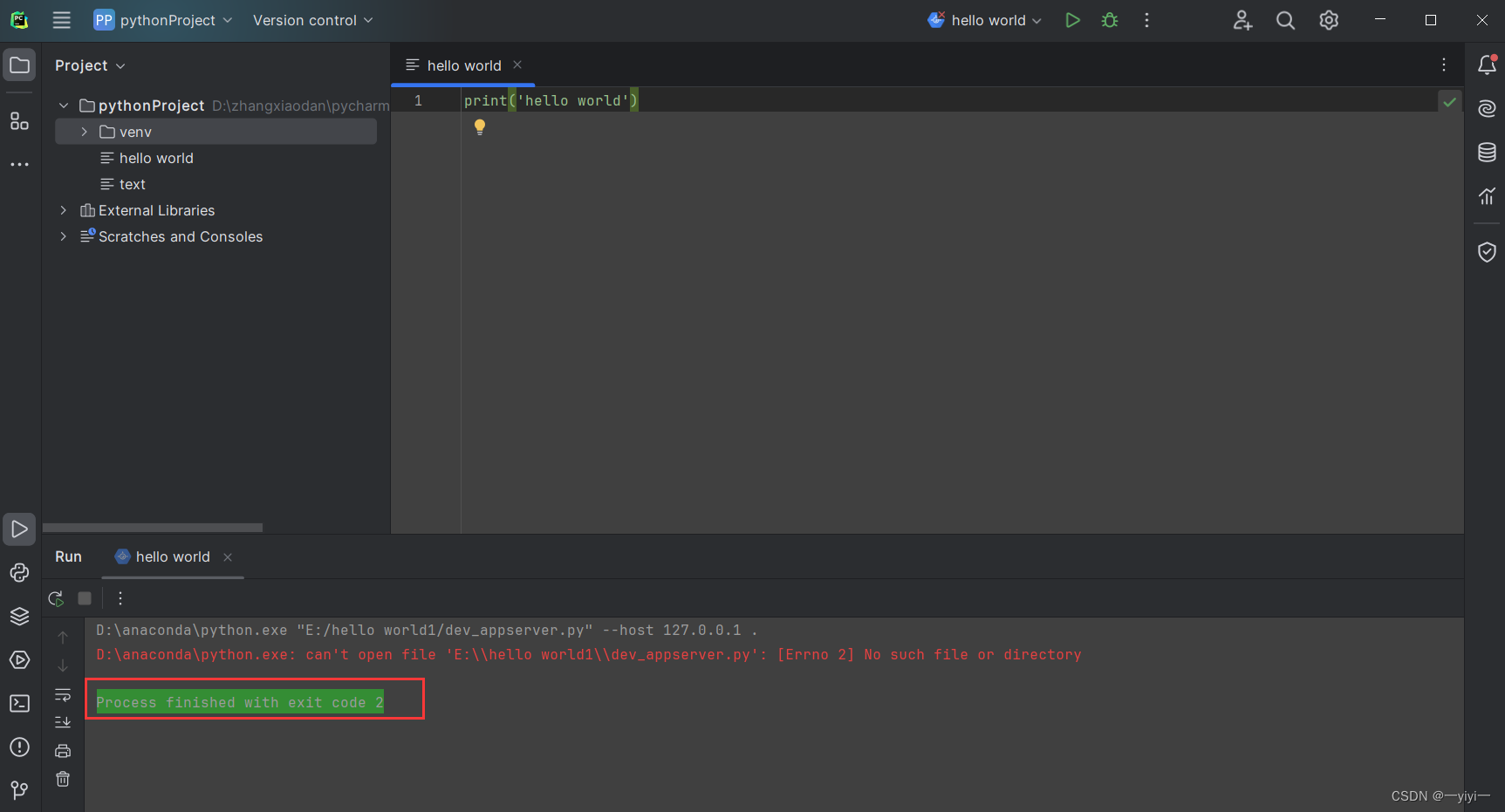Place the cursor in line 1 code
The height and width of the screenshot is (812, 1505).
point(551,100)
